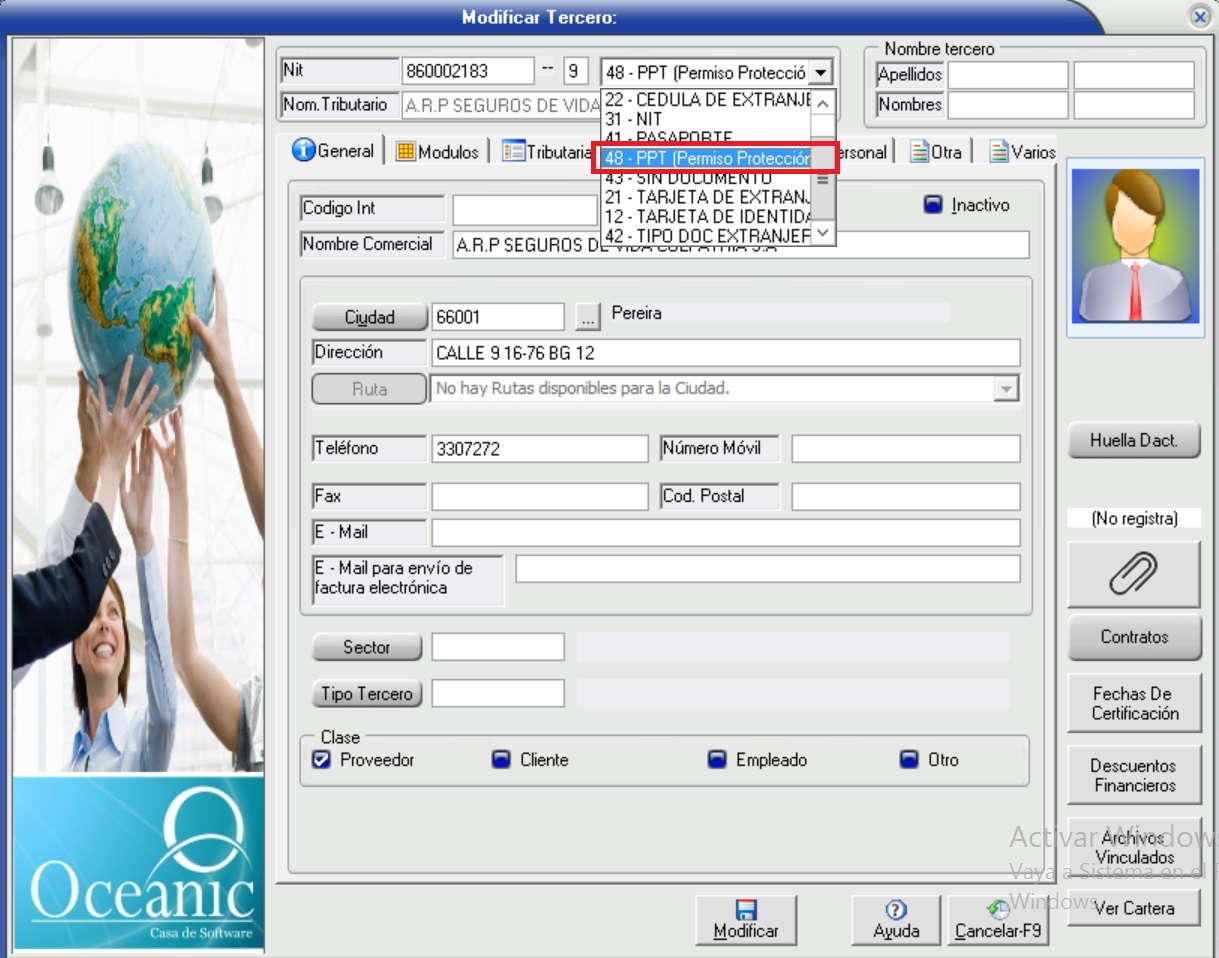The height and width of the screenshot is (958, 1219).
Task: Choose 31 - NIT from the list
Action: 634,119
